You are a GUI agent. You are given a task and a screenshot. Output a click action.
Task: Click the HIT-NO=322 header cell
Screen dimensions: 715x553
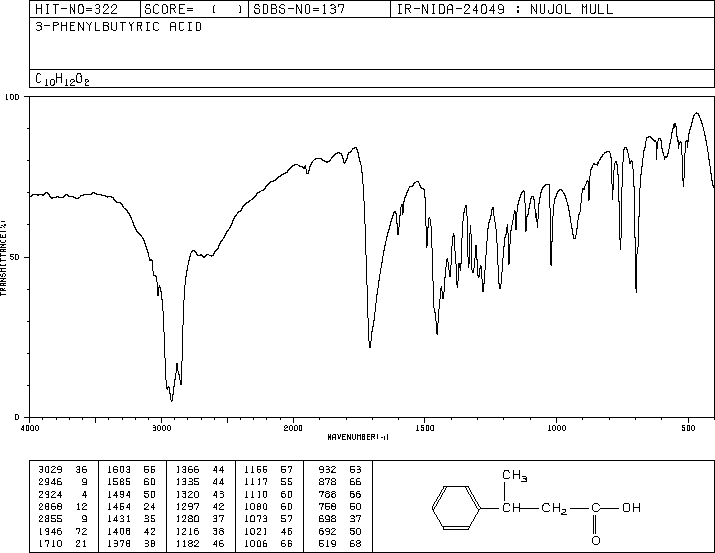[76, 9]
